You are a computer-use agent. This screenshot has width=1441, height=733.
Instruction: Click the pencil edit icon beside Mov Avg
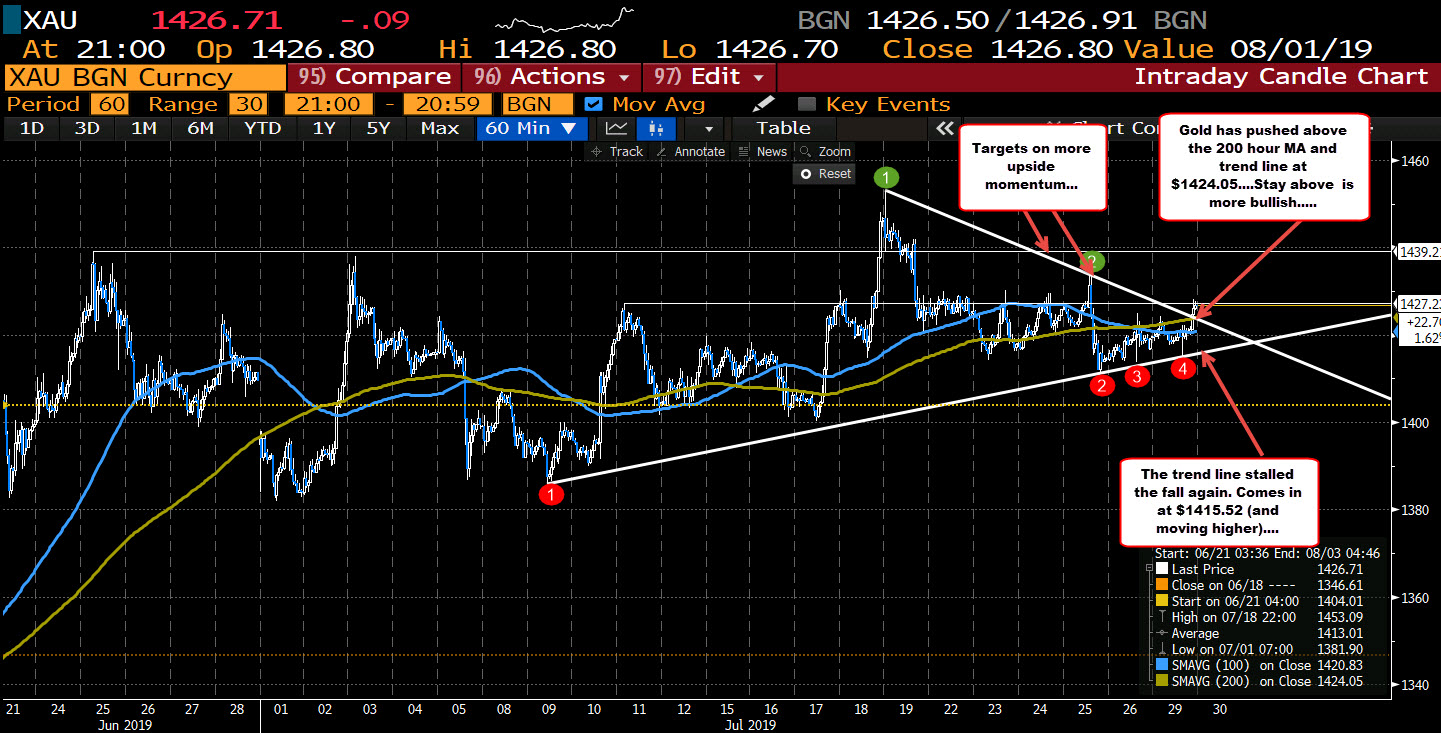click(x=764, y=104)
